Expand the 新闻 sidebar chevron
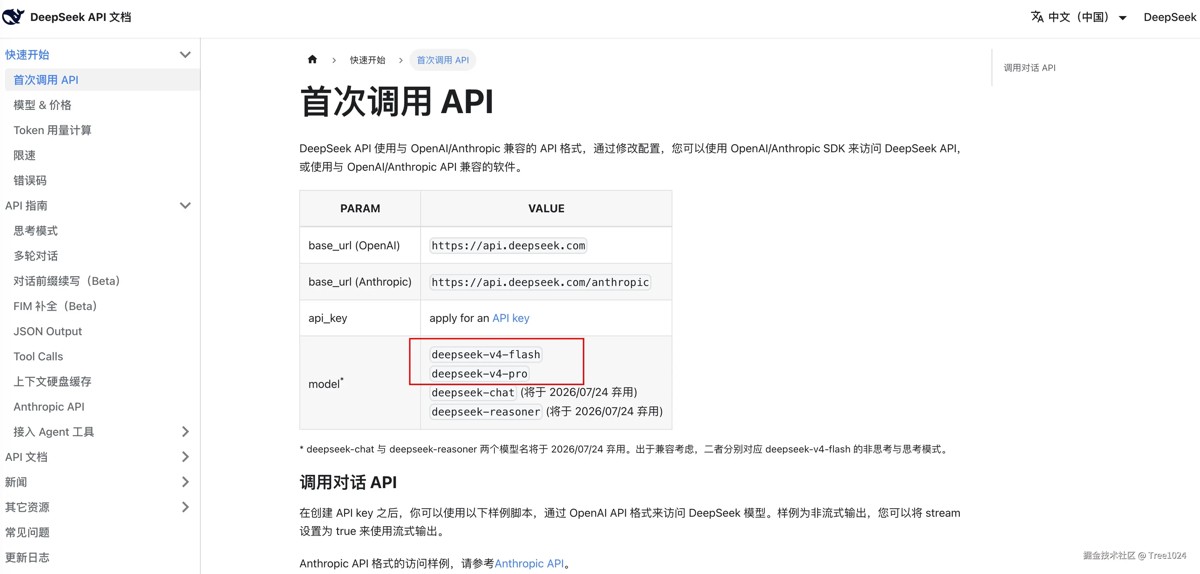 pyautogui.click(x=185, y=482)
